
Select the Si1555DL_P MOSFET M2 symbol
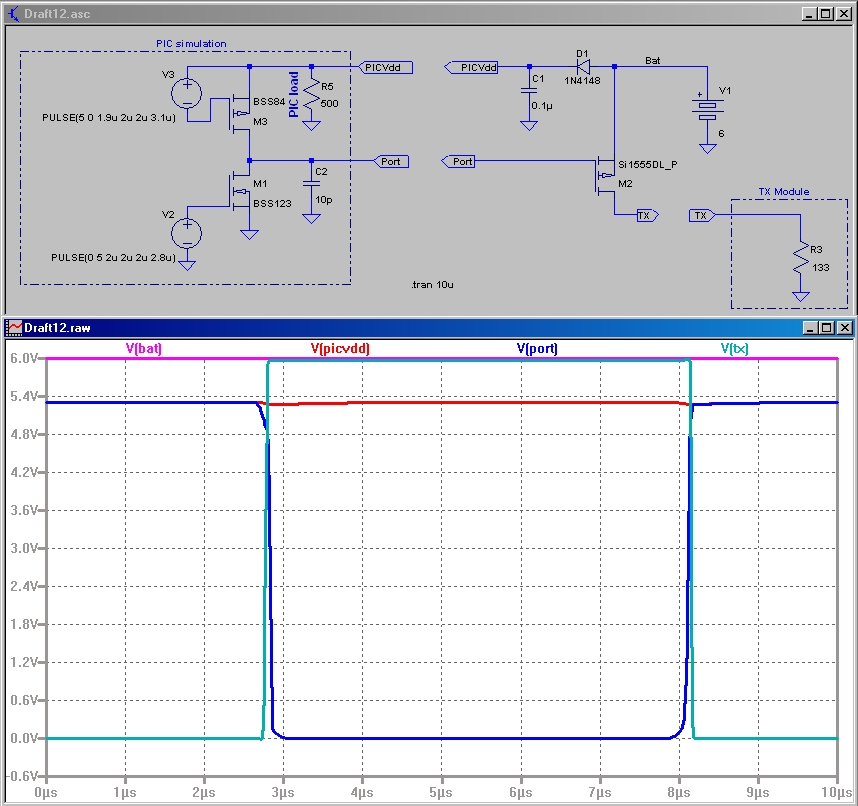[x=605, y=176]
